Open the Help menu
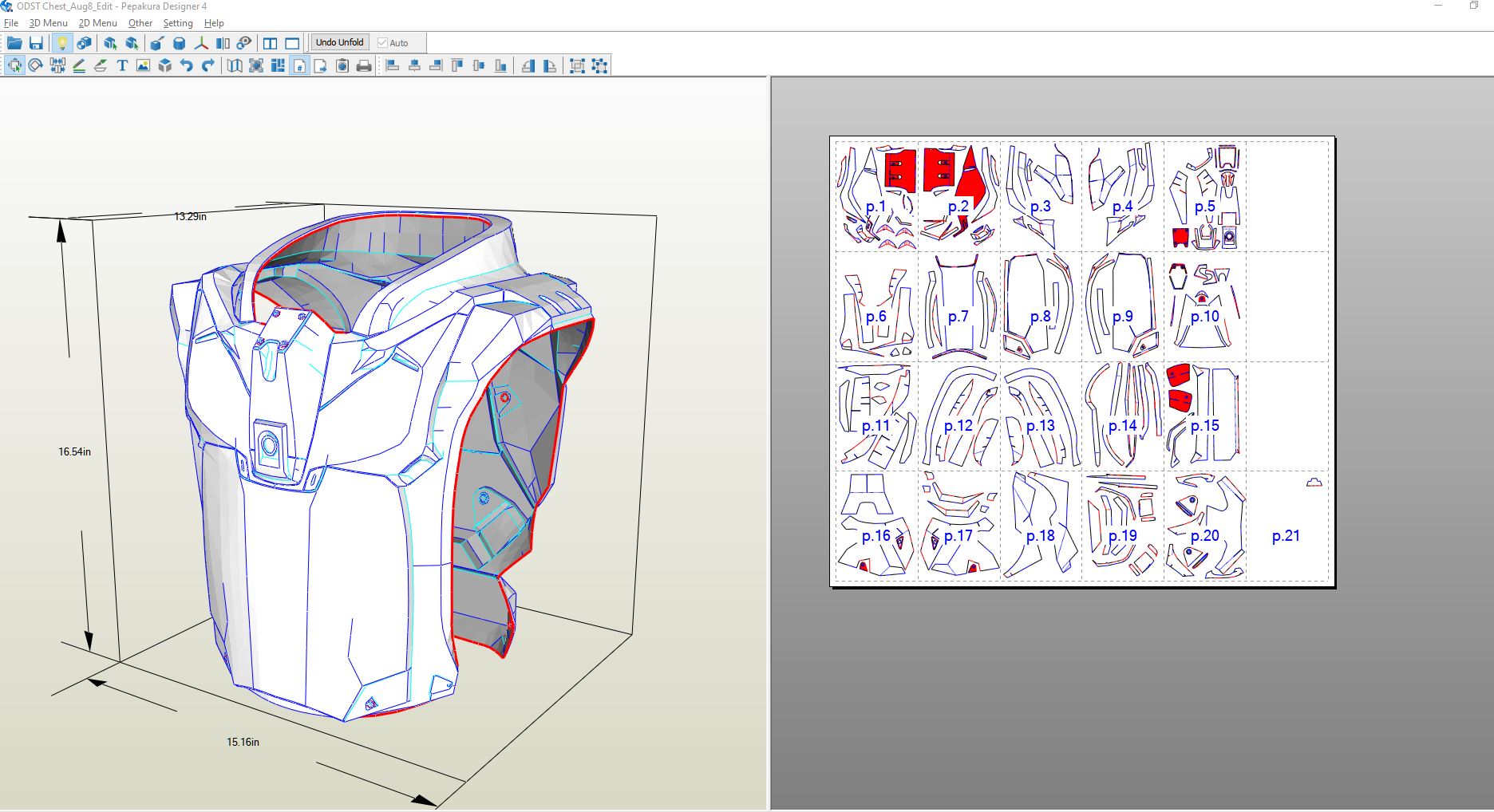1494x812 pixels. click(214, 23)
